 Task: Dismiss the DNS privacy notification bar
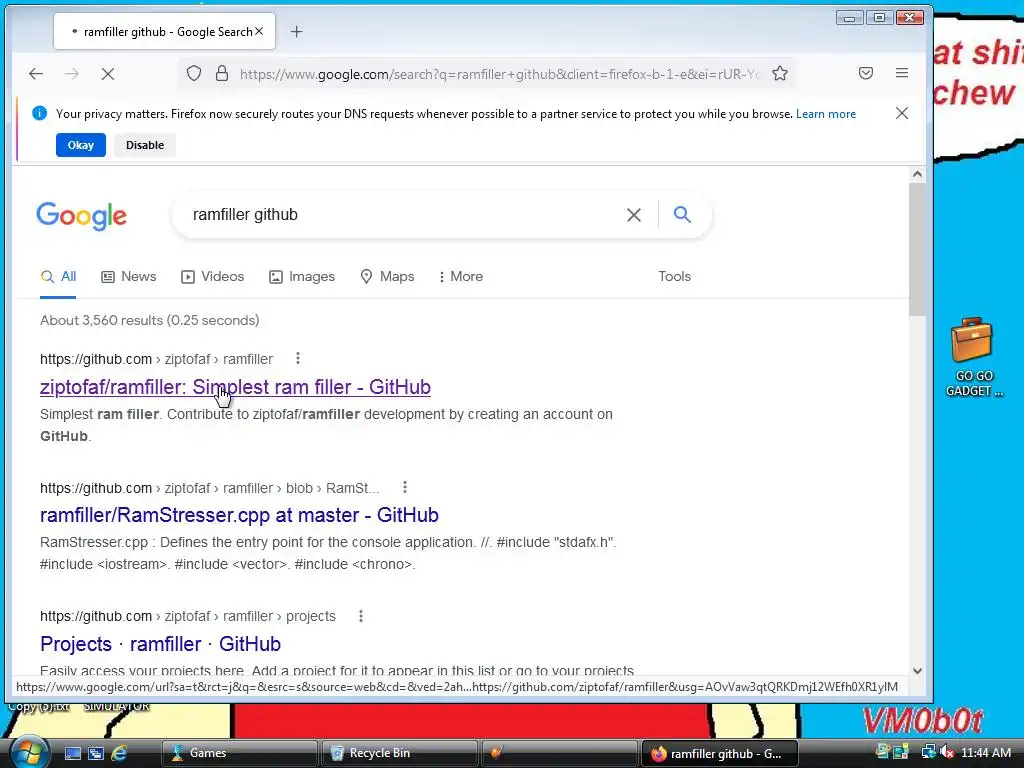[x=902, y=113]
